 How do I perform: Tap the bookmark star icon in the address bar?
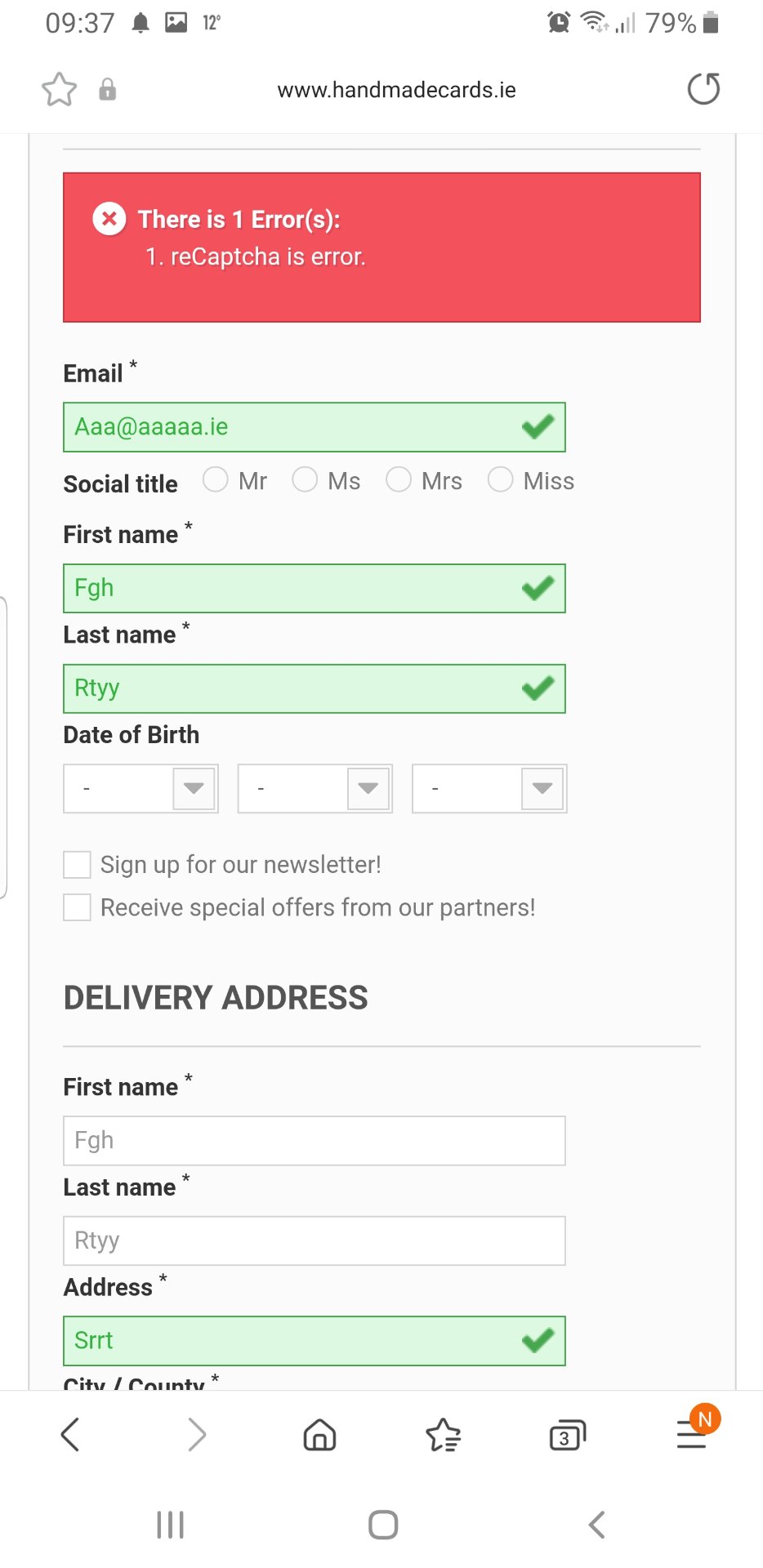click(59, 90)
